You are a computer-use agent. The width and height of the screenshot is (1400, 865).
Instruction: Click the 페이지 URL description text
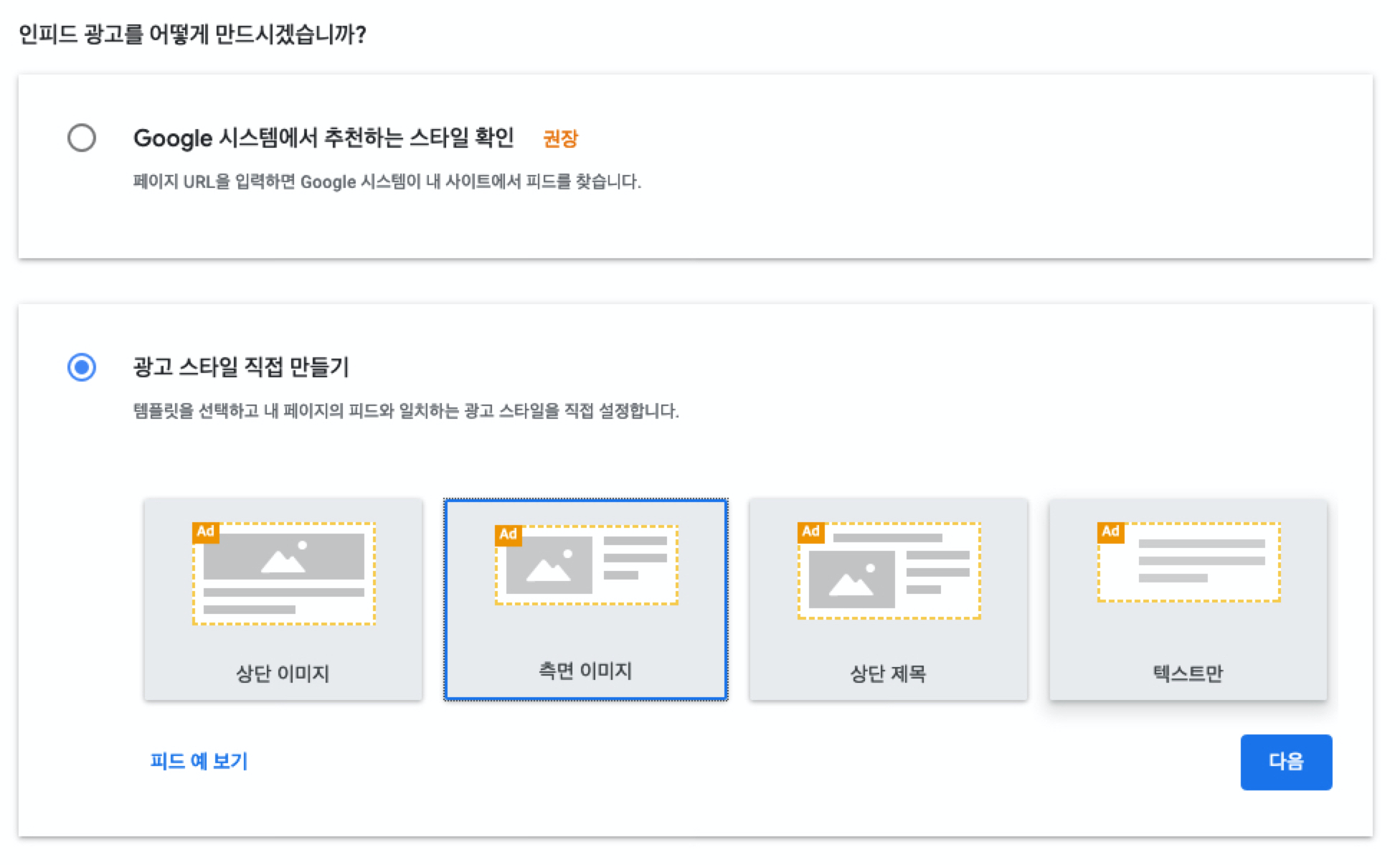pos(387,181)
